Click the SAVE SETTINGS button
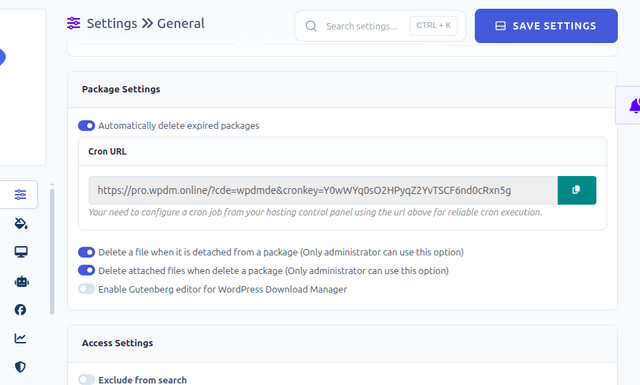Screen dimensions: 640x385 pos(546,26)
